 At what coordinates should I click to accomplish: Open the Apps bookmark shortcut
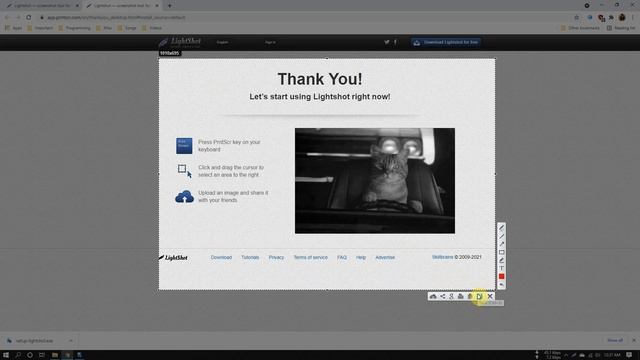(13, 28)
